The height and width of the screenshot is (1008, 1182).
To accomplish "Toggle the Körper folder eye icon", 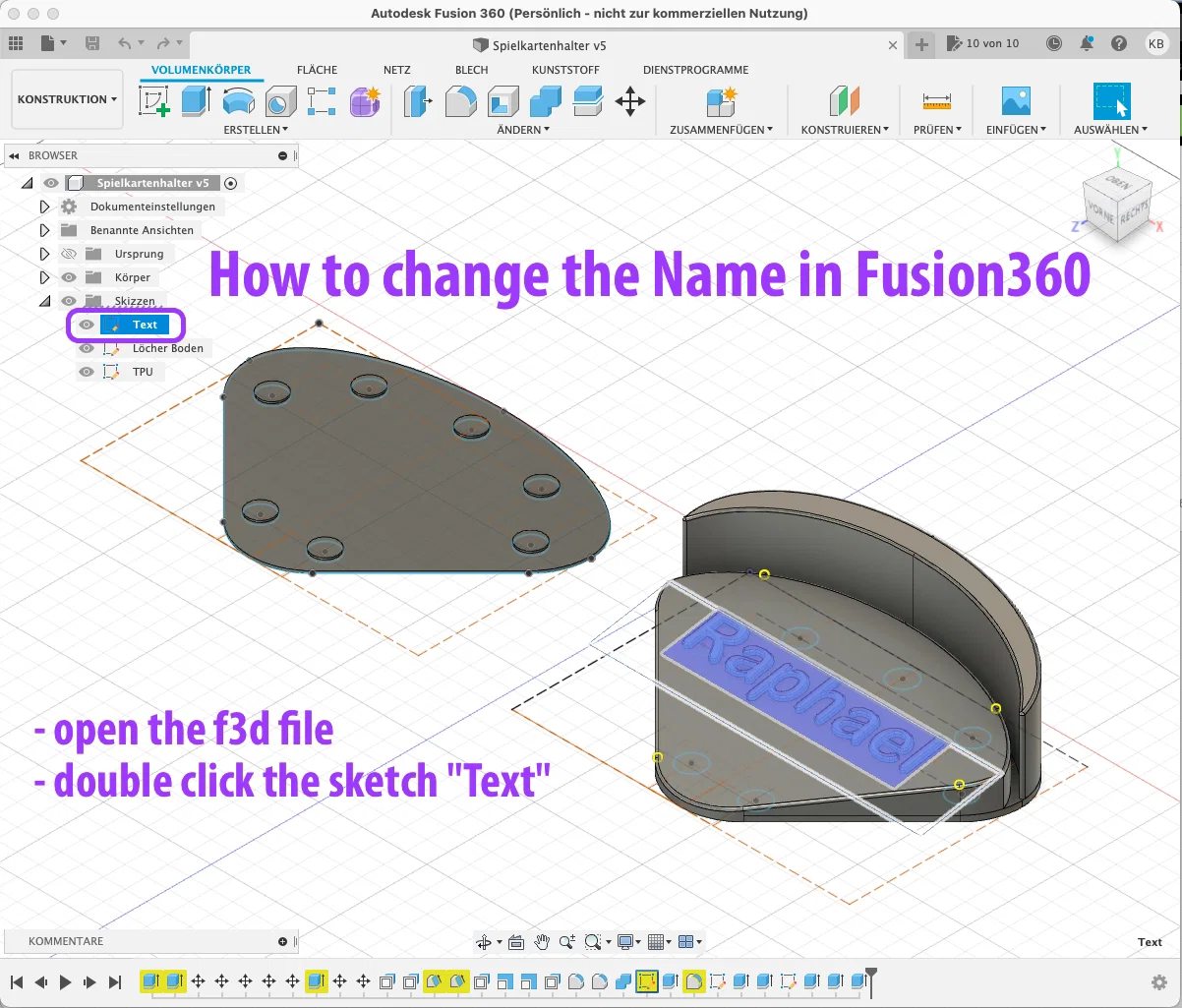I will [69, 277].
